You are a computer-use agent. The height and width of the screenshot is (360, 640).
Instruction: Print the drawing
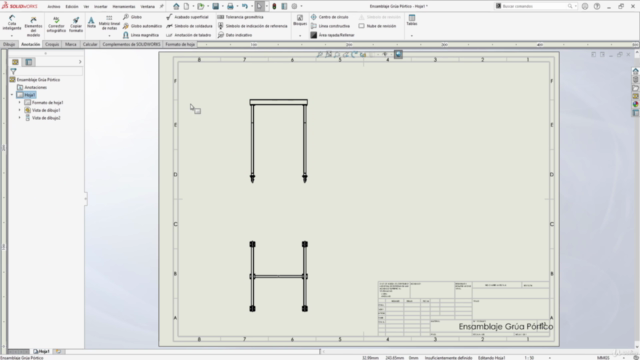coord(230,6)
